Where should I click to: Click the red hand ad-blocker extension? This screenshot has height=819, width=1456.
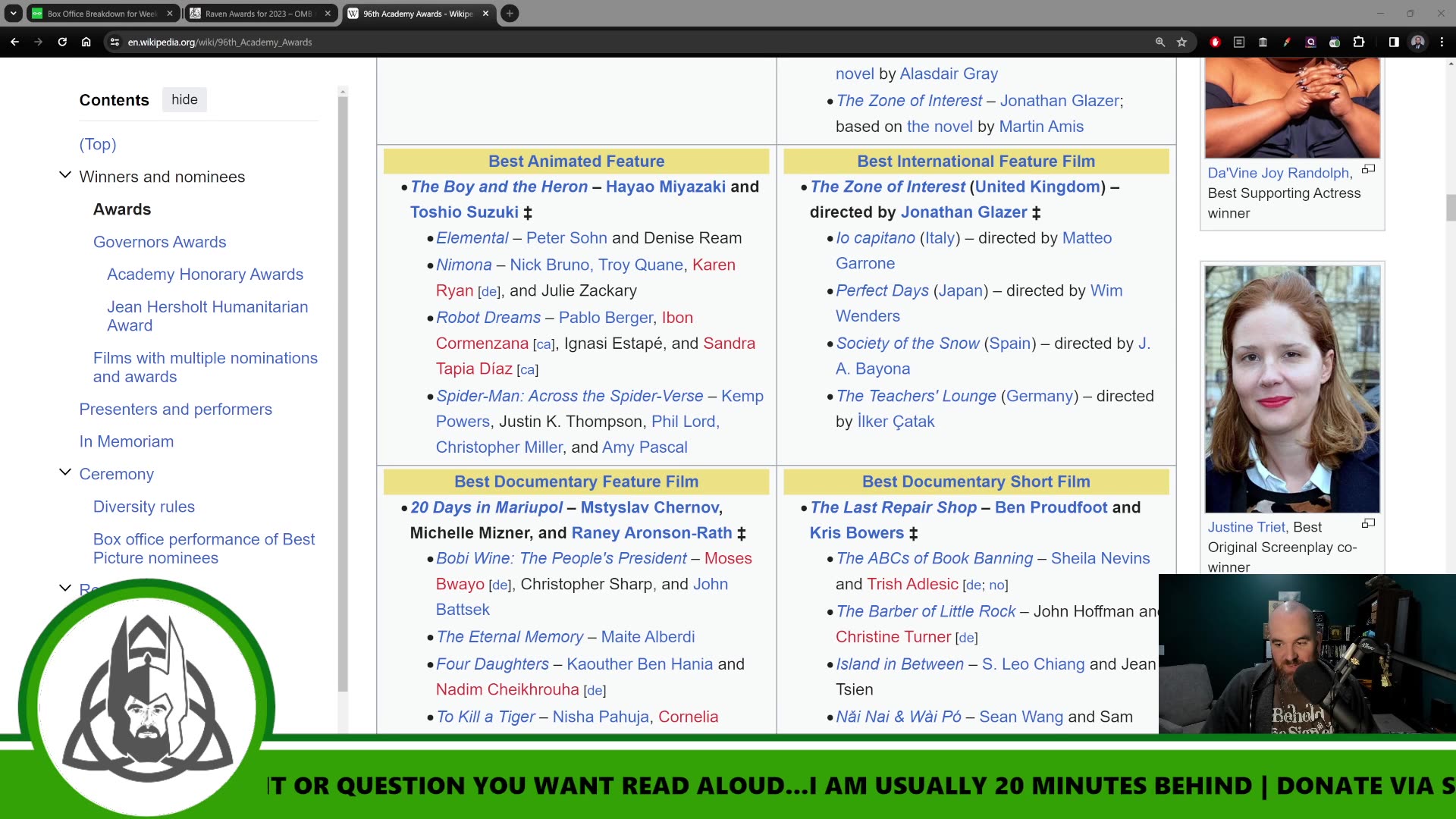[1215, 42]
